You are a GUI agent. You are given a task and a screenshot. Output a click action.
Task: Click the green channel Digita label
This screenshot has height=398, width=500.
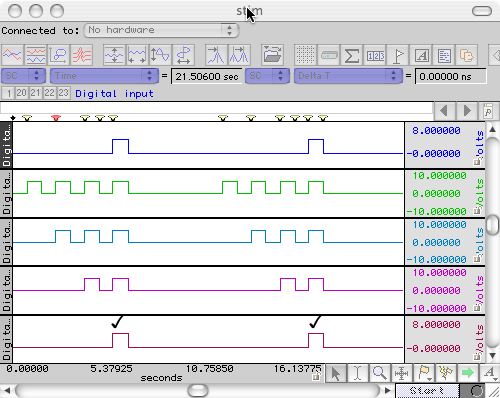click(x=6, y=194)
